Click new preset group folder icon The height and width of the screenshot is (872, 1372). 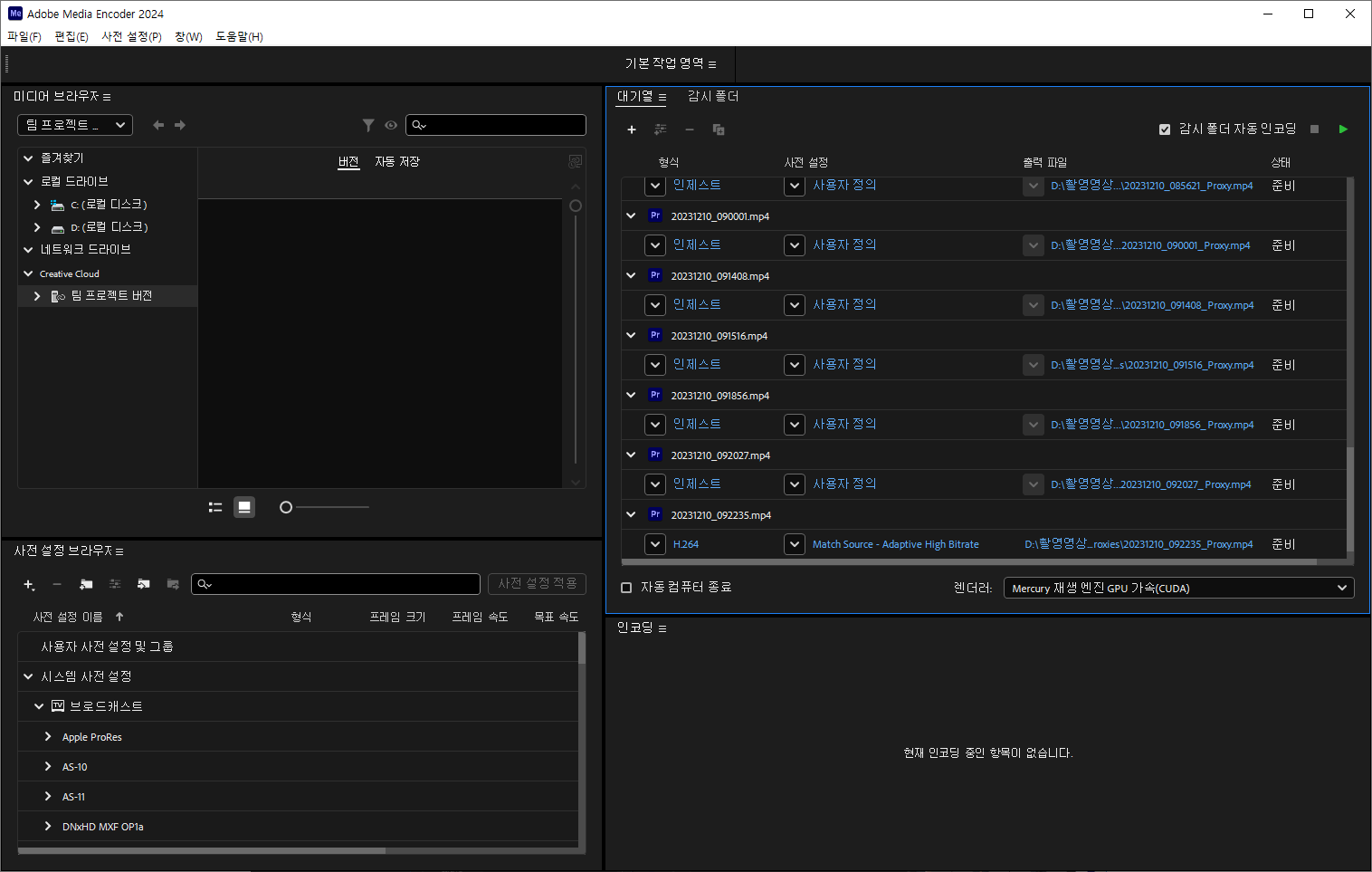tap(86, 584)
